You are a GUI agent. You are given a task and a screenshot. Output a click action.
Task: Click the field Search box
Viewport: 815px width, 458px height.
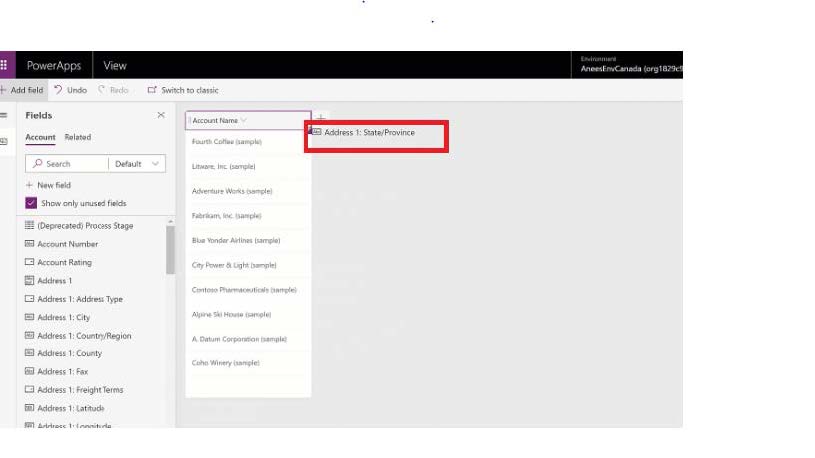click(x=67, y=164)
